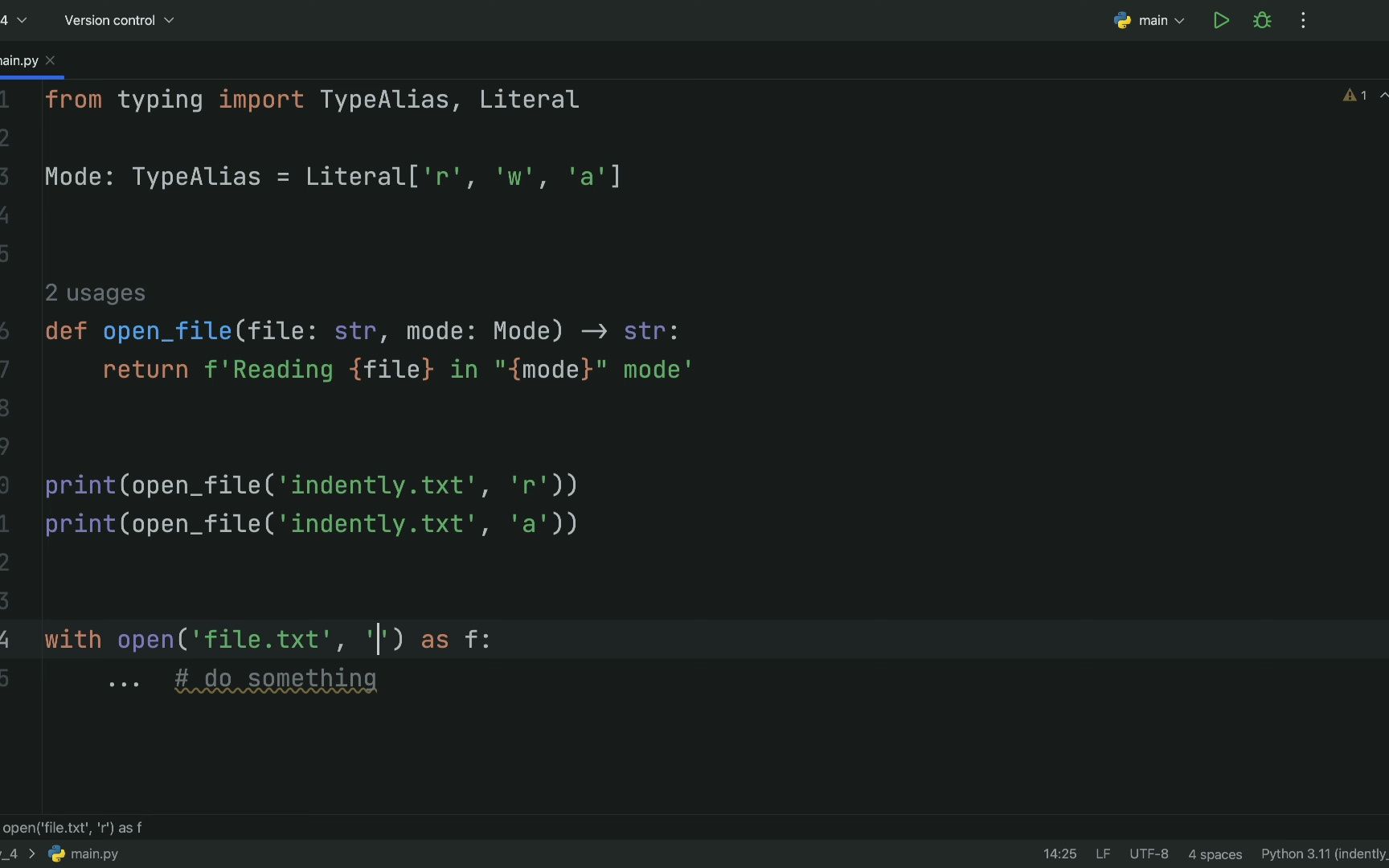This screenshot has height=868, width=1389.
Task: Change the LF line separator setting
Action: coord(1103,854)
